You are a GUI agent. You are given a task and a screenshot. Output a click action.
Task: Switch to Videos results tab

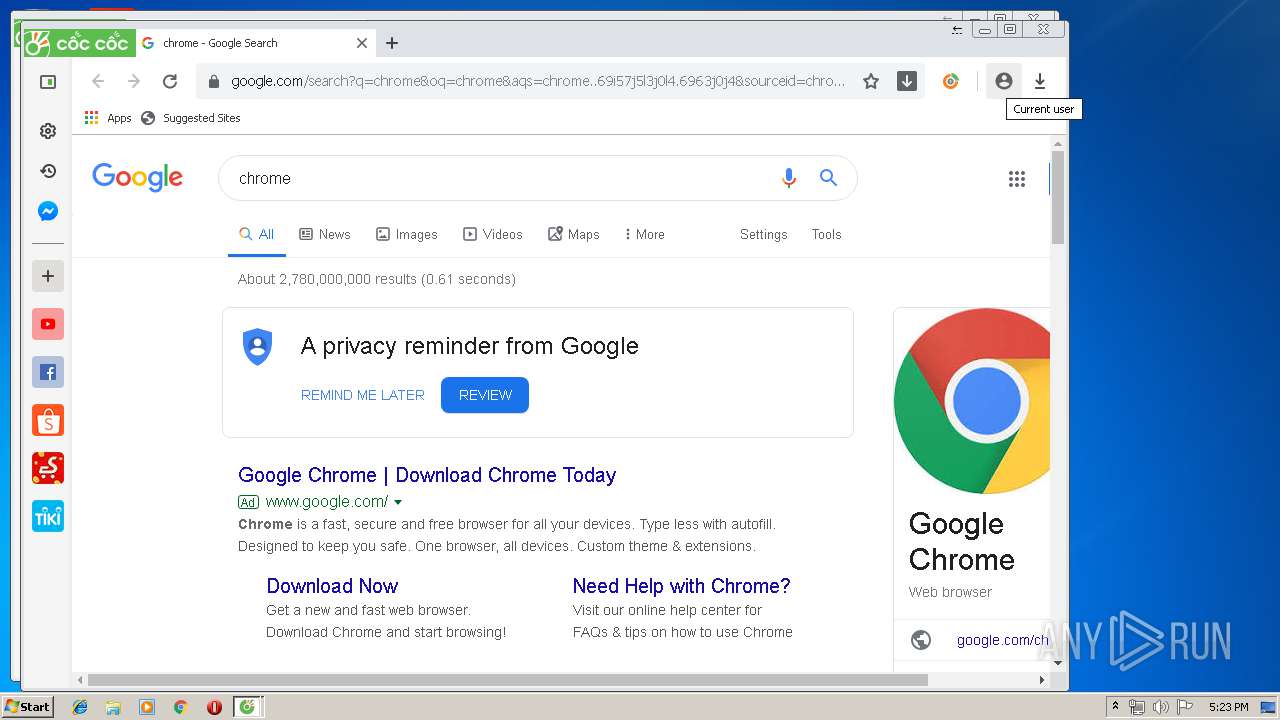tap(493, 235)
